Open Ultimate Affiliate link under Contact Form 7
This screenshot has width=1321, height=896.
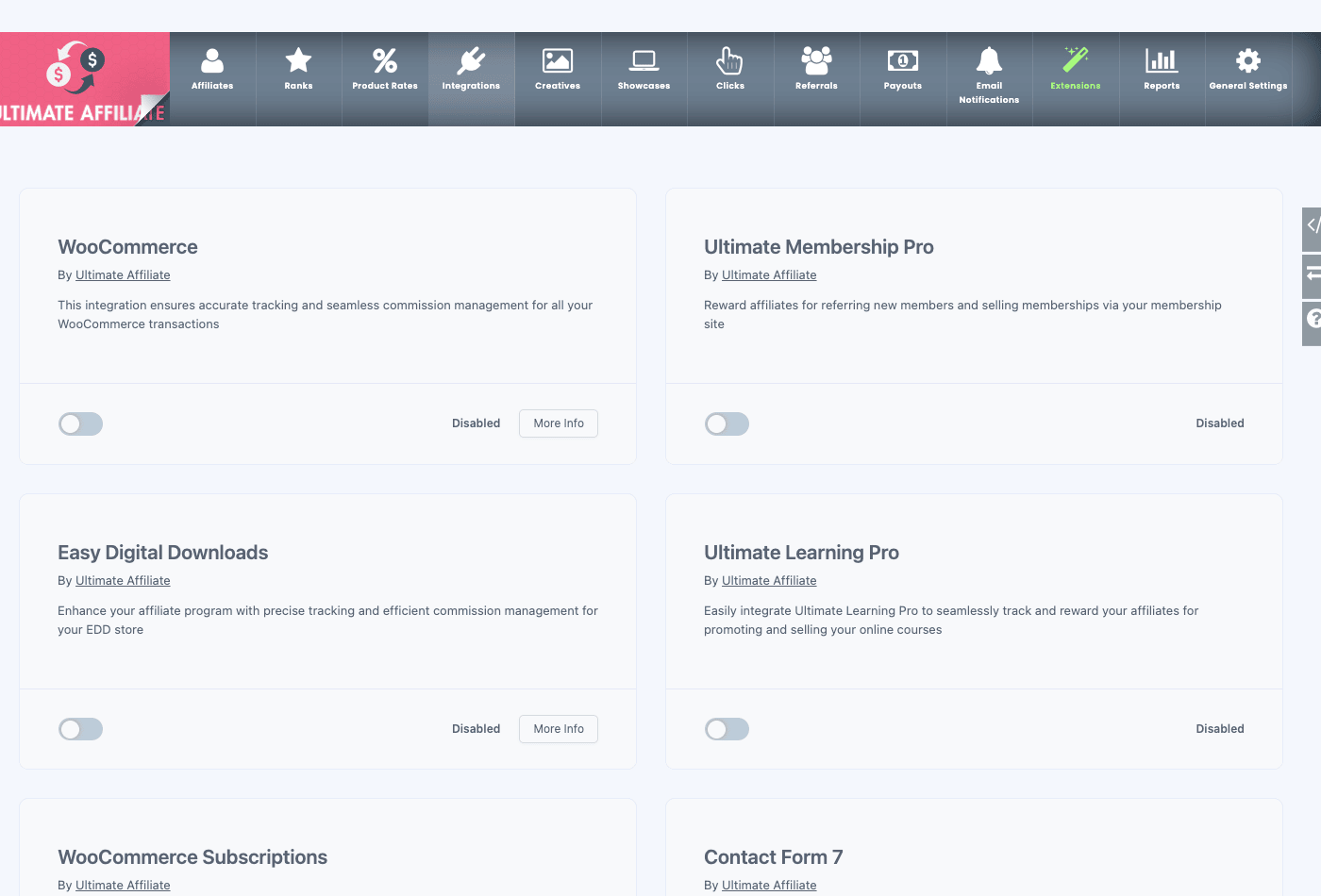pos(769,886)
